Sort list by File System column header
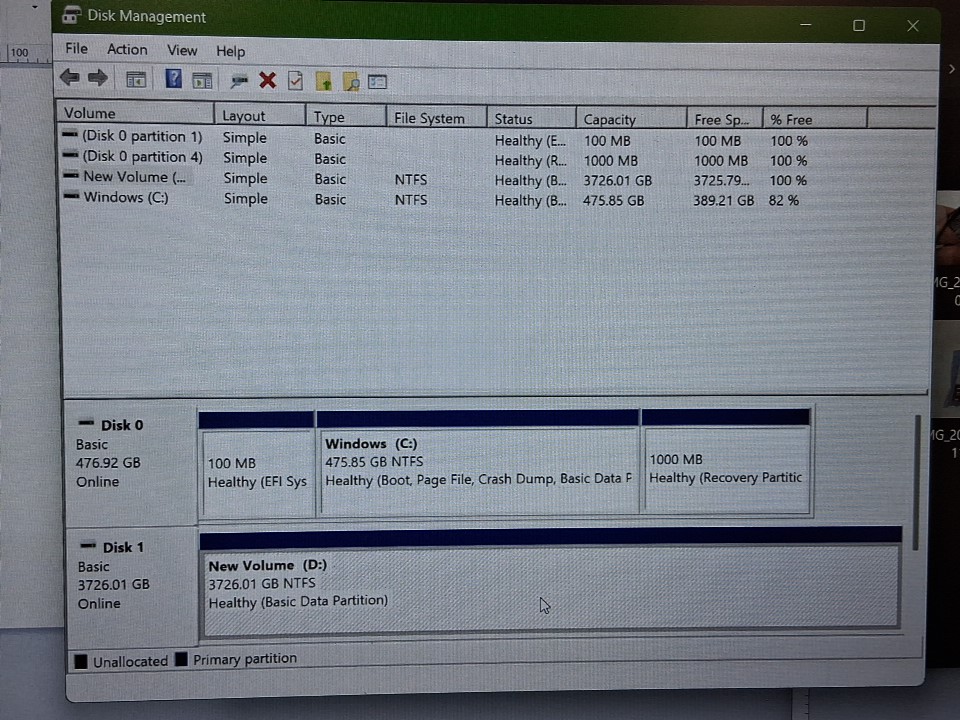The width and height of the screenshot is (960, 720). tap(429, 118)
